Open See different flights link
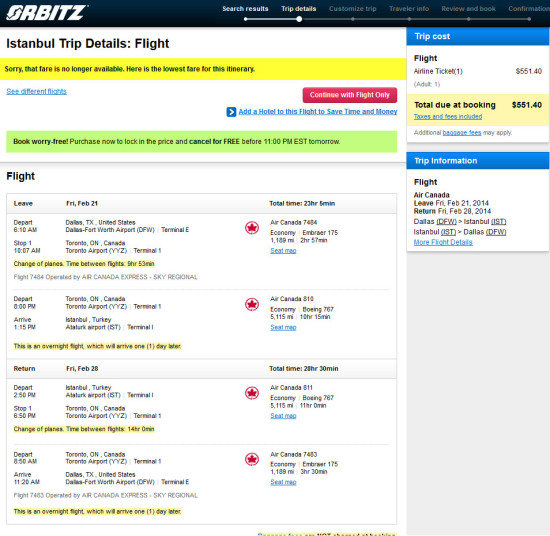 [36, 92]
